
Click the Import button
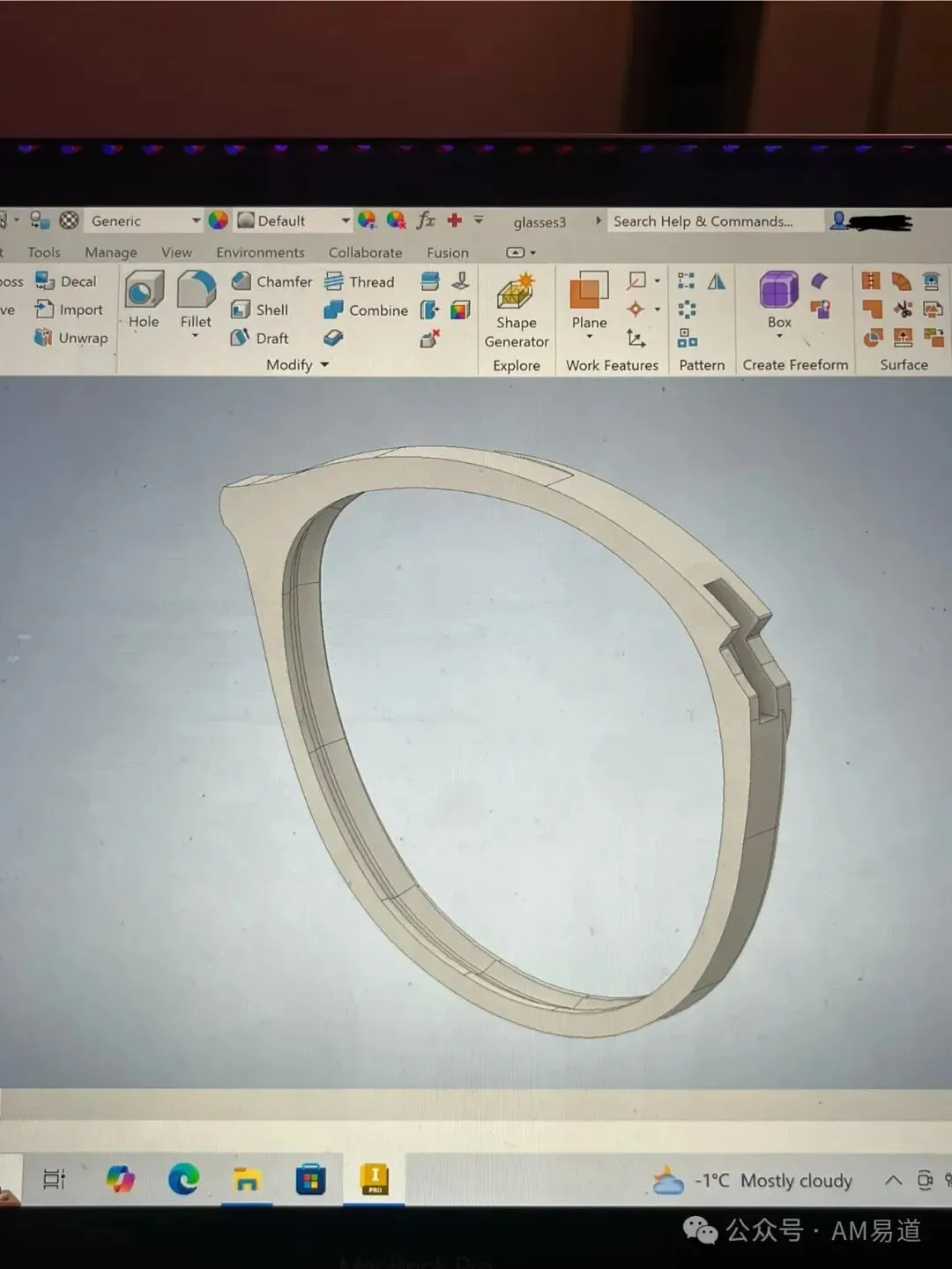tap(69, 310)
